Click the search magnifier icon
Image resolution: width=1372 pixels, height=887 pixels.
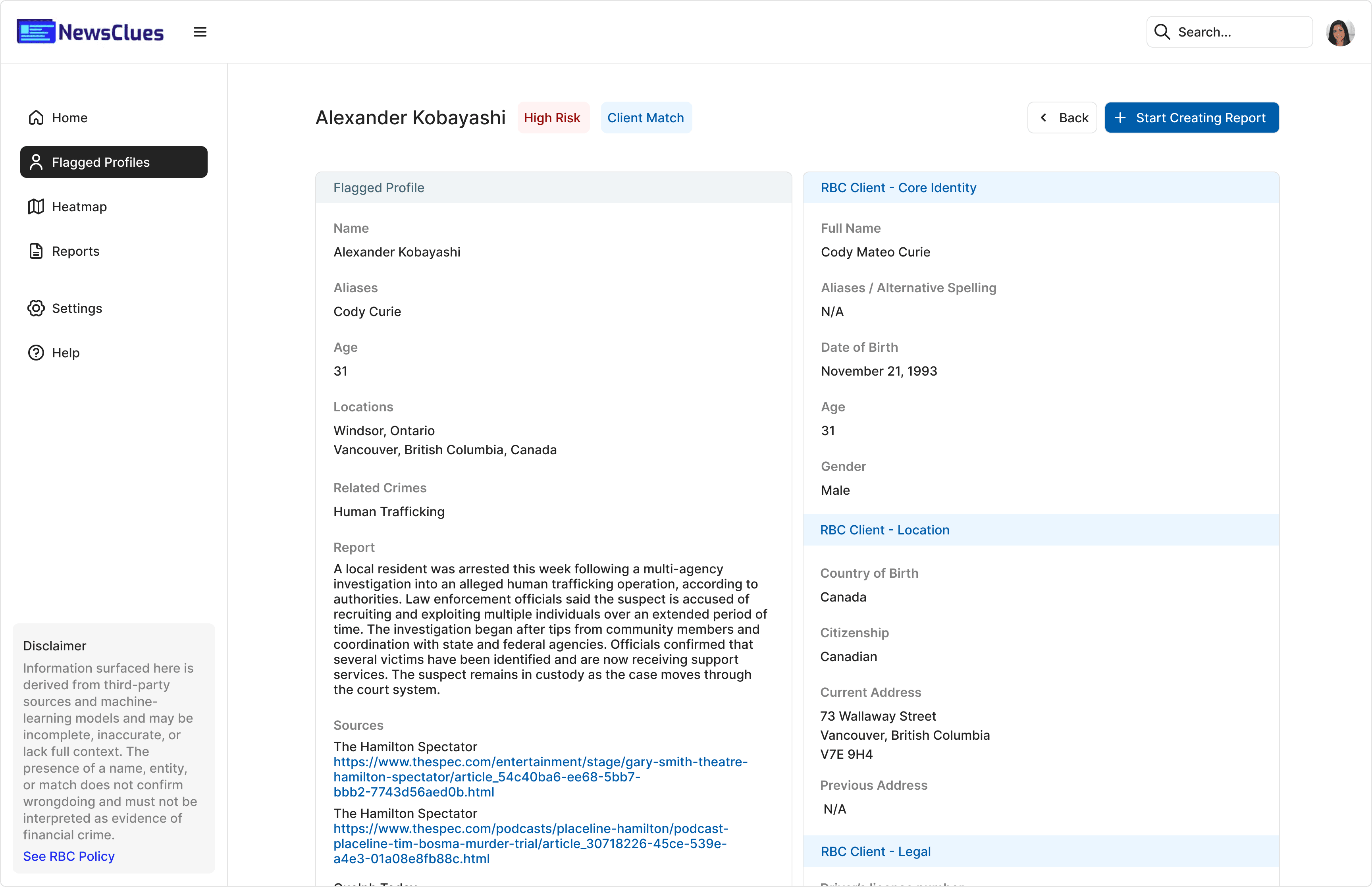click(x=1162, y=32)
